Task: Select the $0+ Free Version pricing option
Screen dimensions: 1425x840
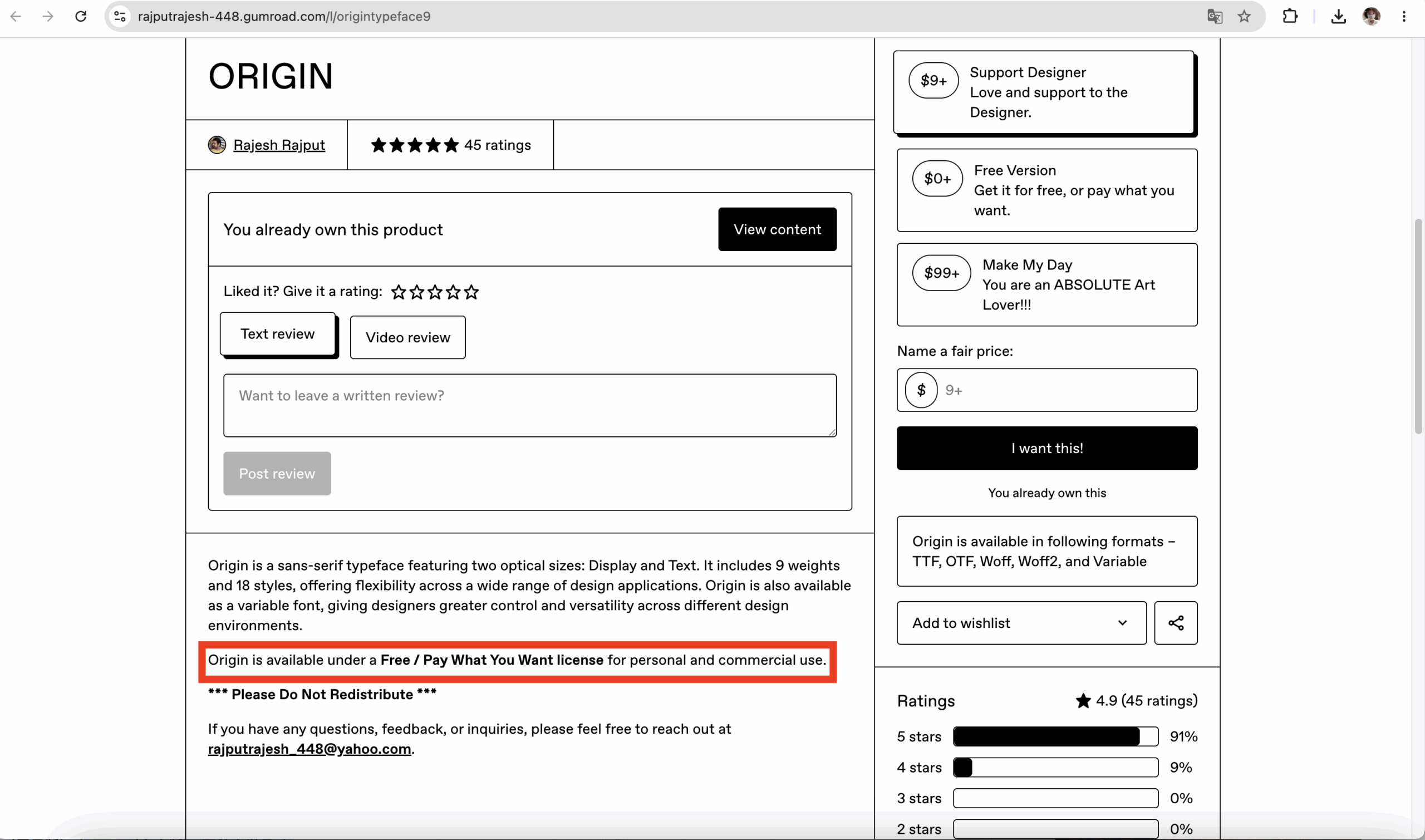Action: (x=1047, y=190)
